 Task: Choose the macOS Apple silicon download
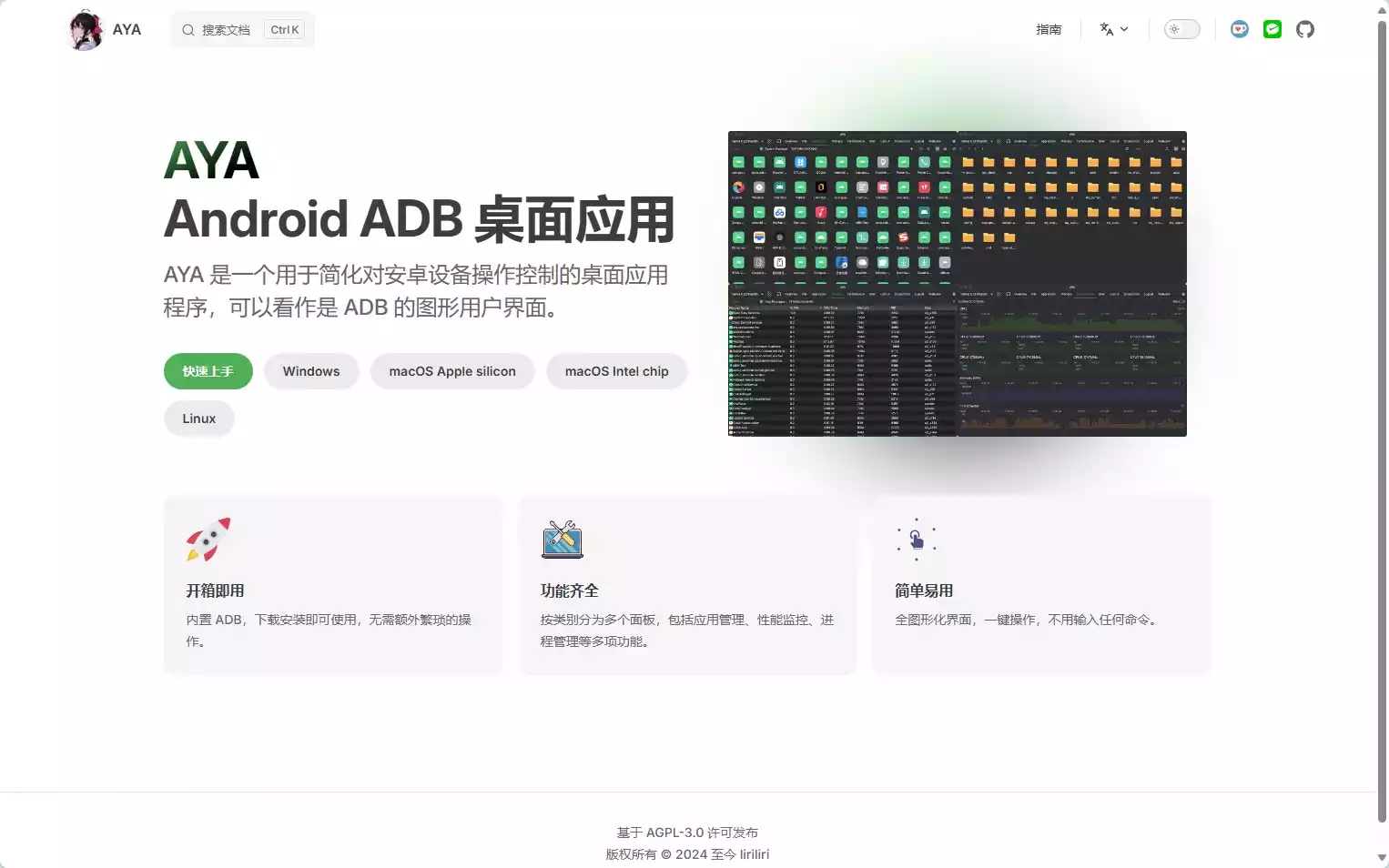pos(452,371)
